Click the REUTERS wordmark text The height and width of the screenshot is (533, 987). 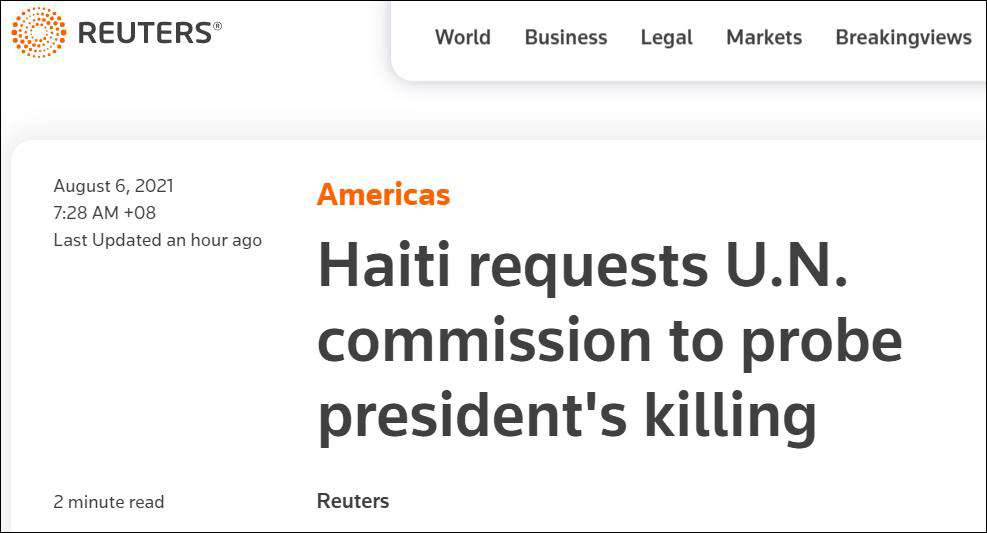[x=143, y=34]
